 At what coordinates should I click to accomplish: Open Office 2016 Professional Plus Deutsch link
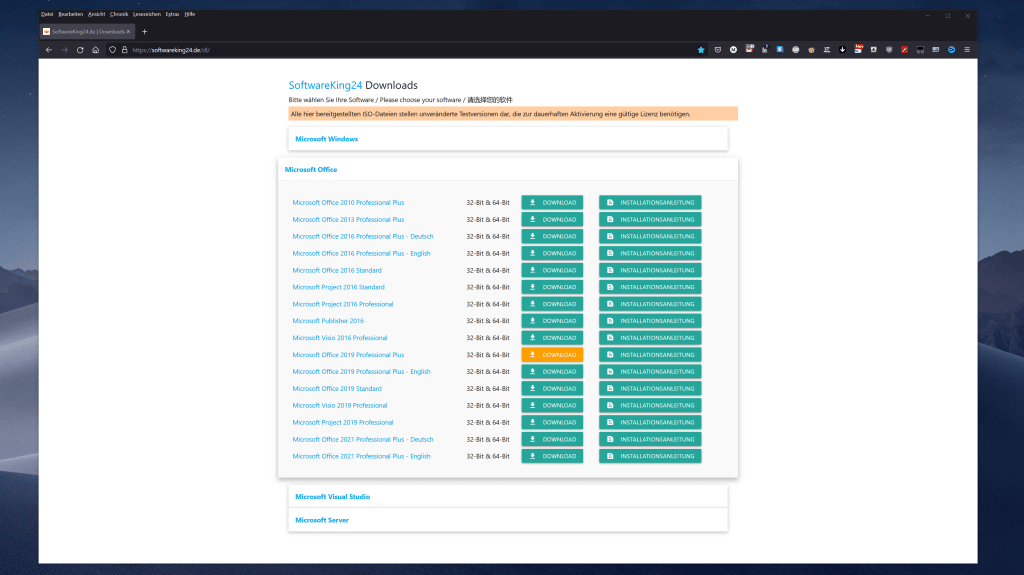[362, 237]
